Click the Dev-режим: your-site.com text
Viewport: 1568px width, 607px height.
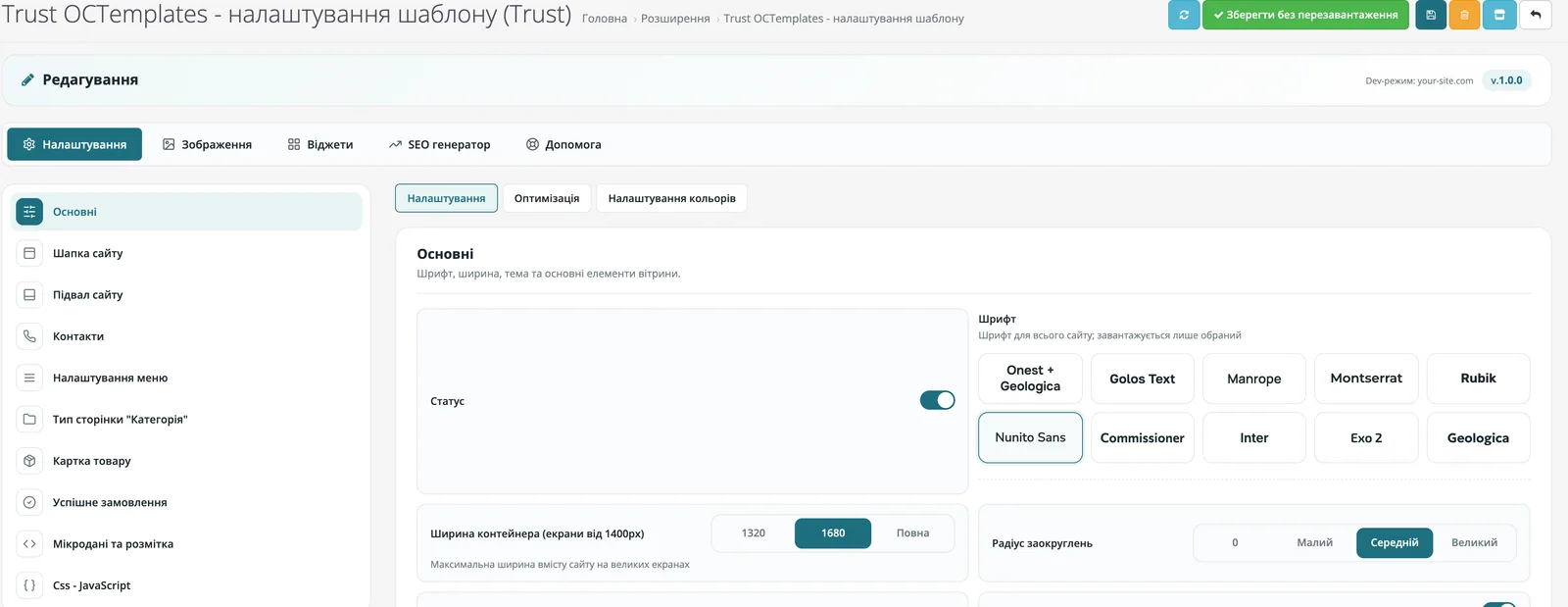click(1419, 81)
